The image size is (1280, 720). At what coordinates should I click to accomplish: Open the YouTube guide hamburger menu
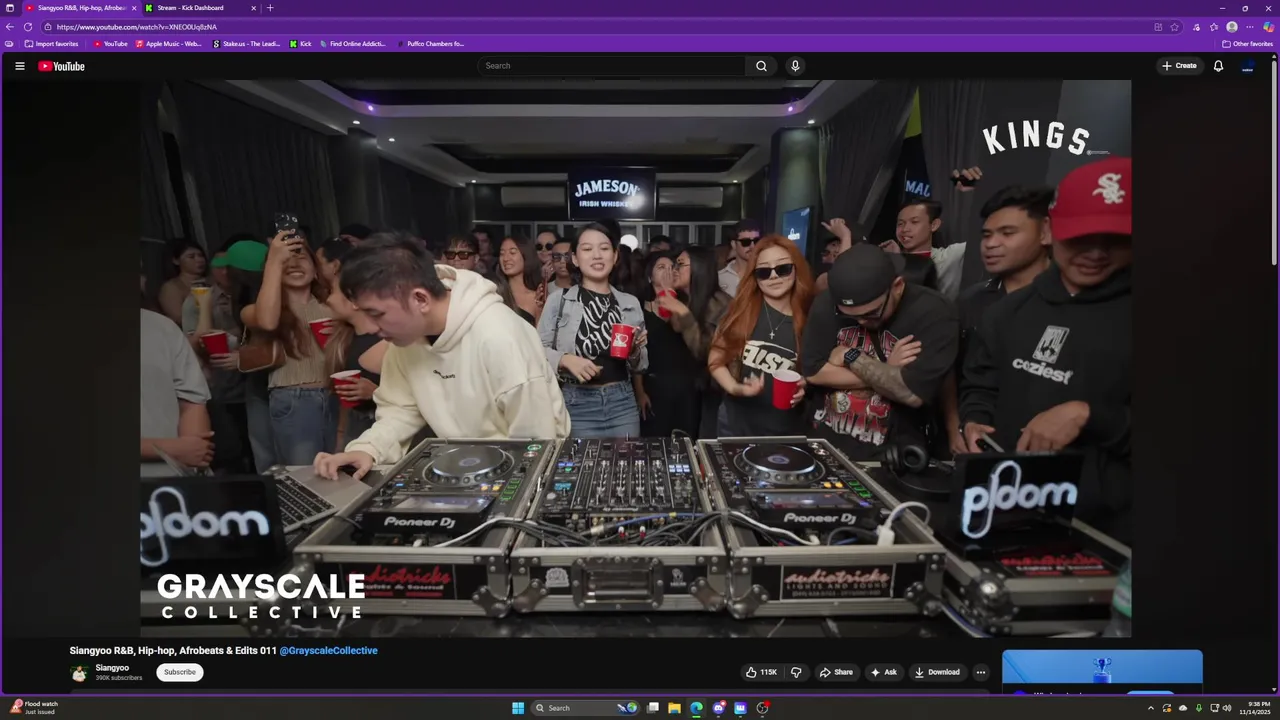point(19,66)
